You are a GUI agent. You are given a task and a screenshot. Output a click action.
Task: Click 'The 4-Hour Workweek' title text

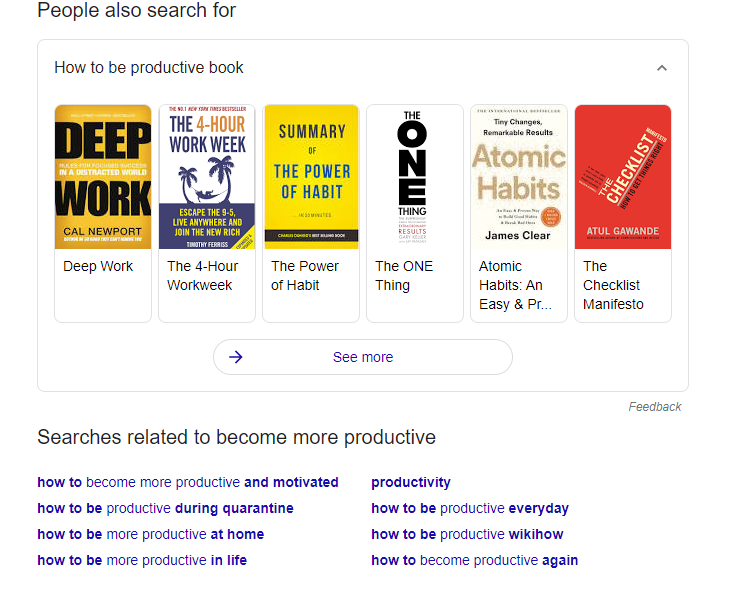[202, 275]
